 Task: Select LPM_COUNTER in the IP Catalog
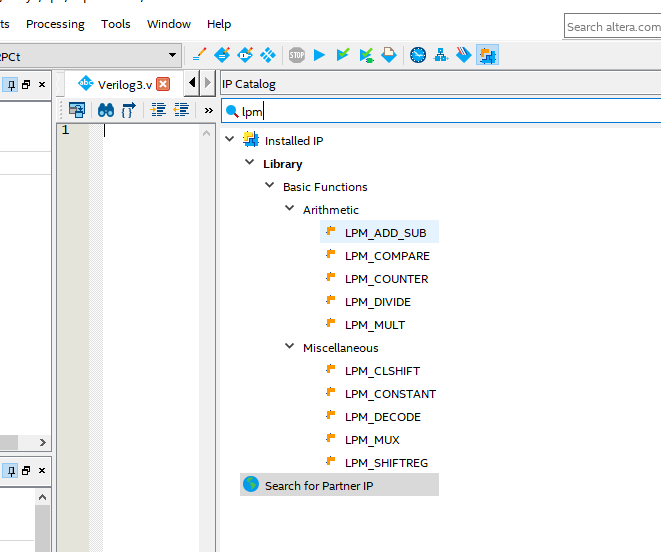click(386, 279)
